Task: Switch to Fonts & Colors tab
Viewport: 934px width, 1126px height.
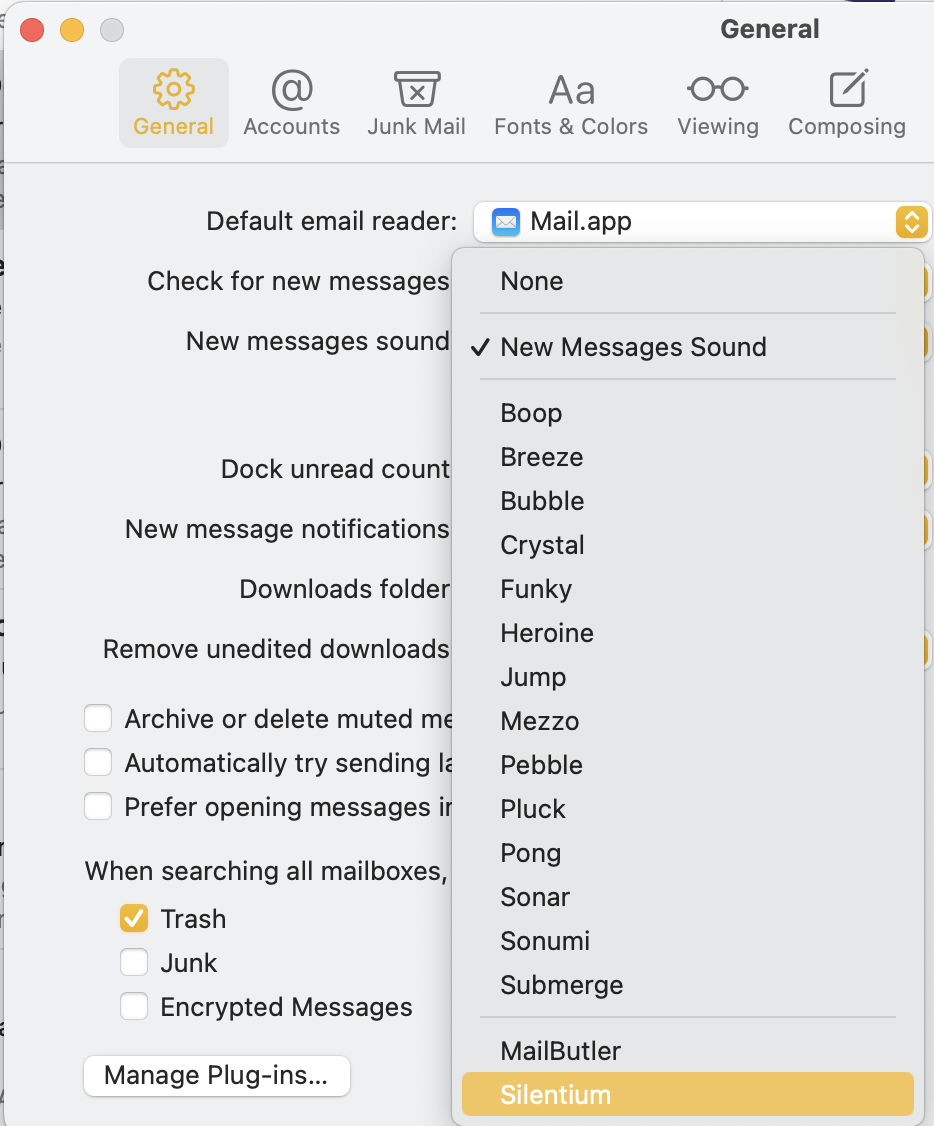Action: coord(571,103)
